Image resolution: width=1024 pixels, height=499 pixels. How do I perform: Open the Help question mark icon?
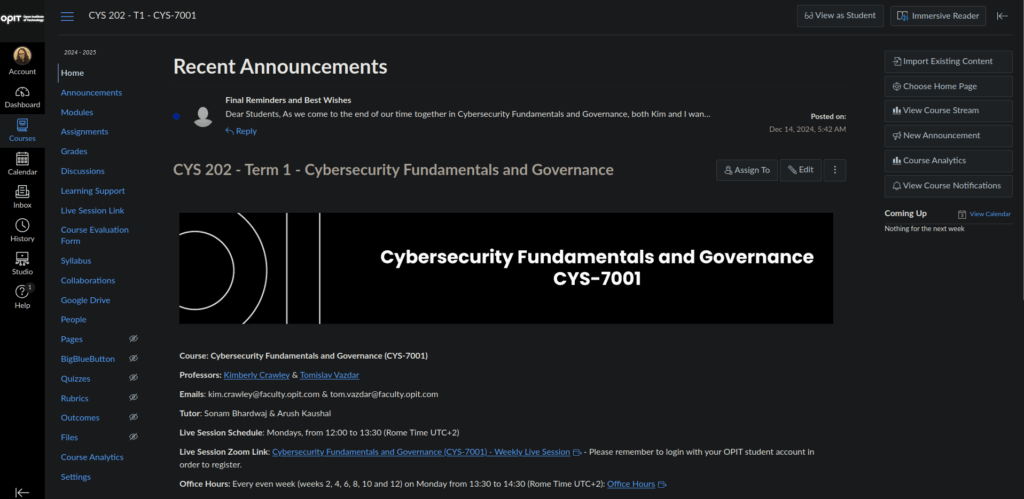(22, 297)
